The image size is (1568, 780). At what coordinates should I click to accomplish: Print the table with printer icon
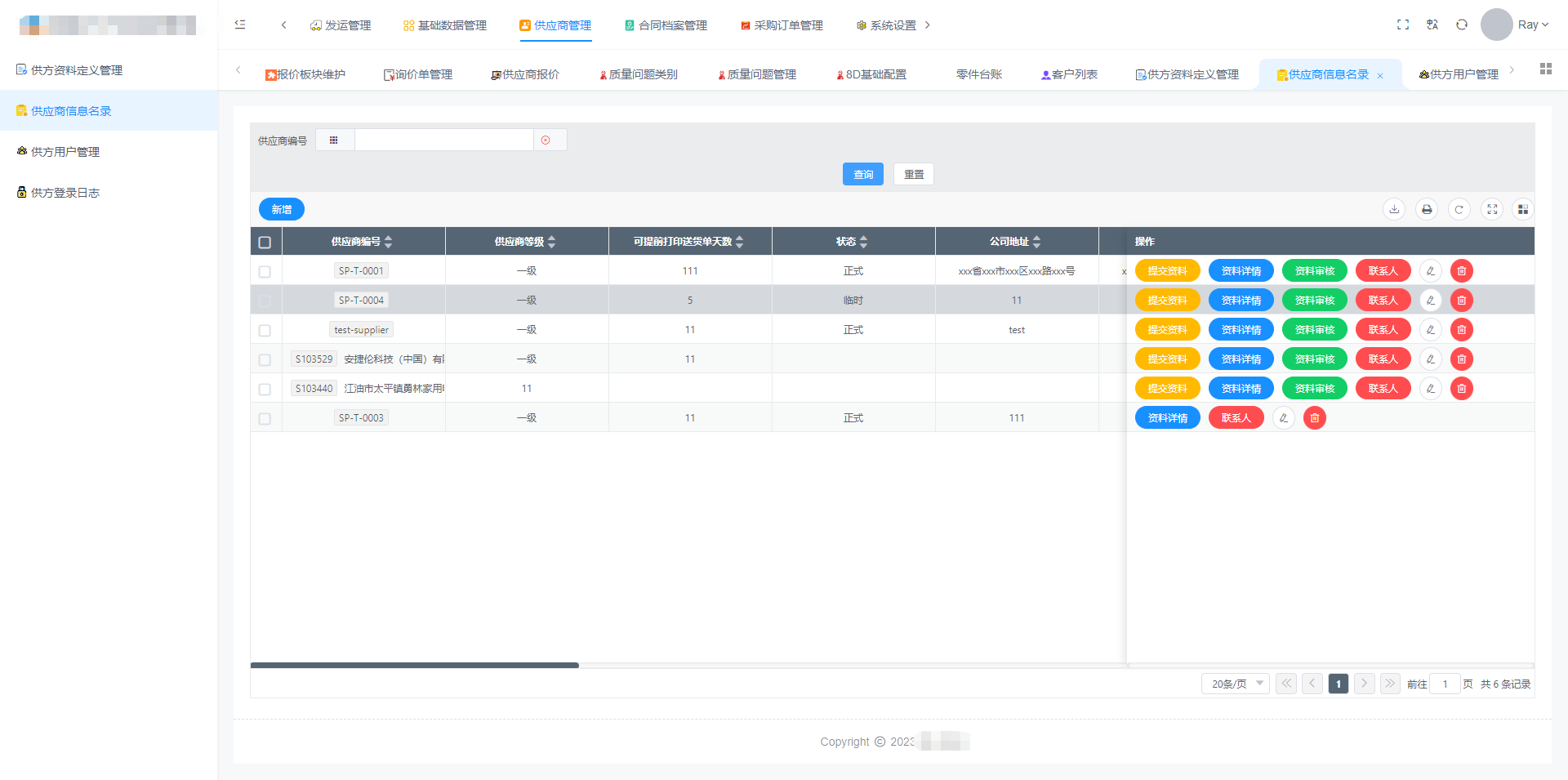click(x=1427, y=210)
